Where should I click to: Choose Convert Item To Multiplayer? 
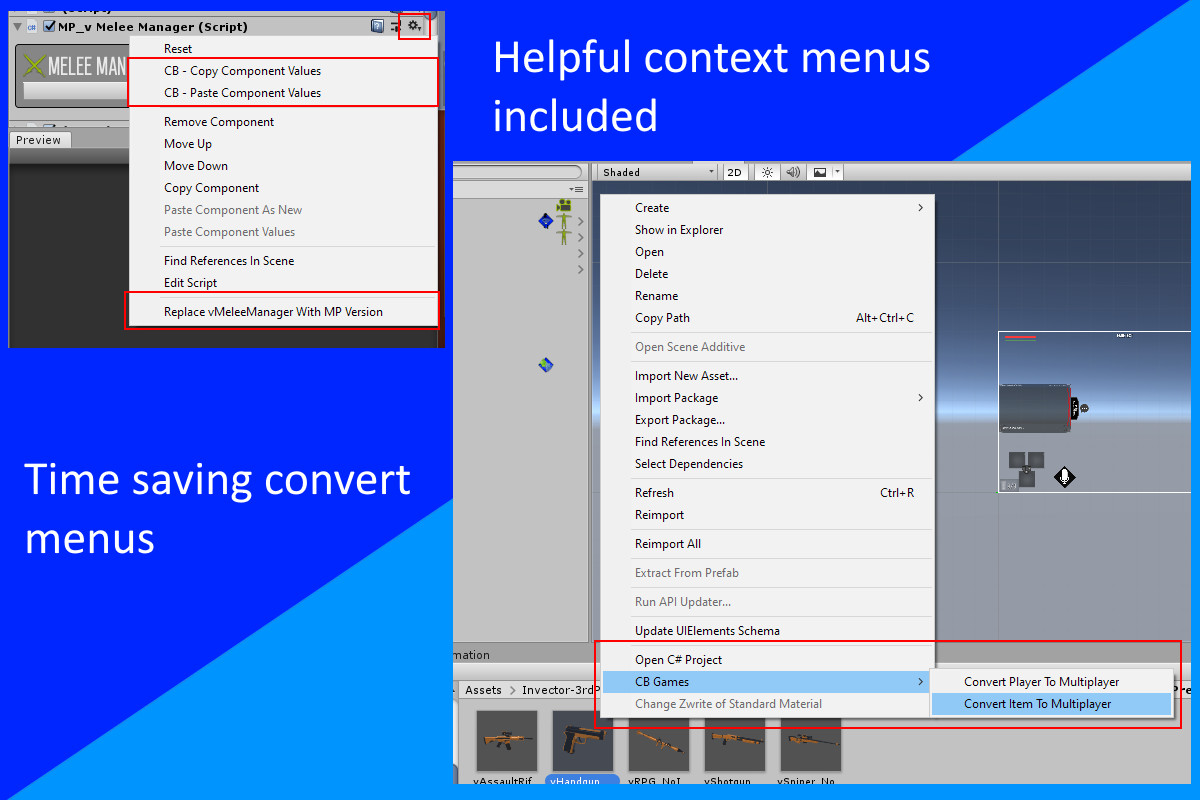(1051, 704)
